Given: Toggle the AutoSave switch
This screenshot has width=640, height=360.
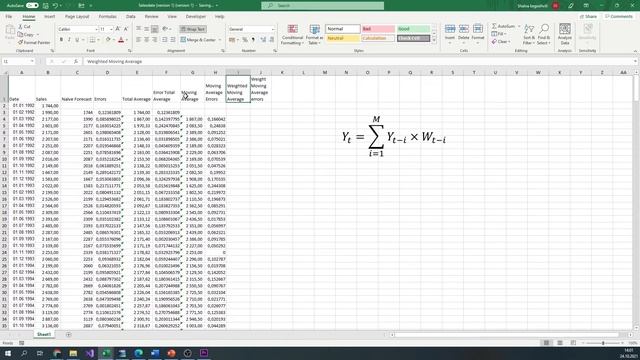Looking at the screenshot, I should (32, 6).
